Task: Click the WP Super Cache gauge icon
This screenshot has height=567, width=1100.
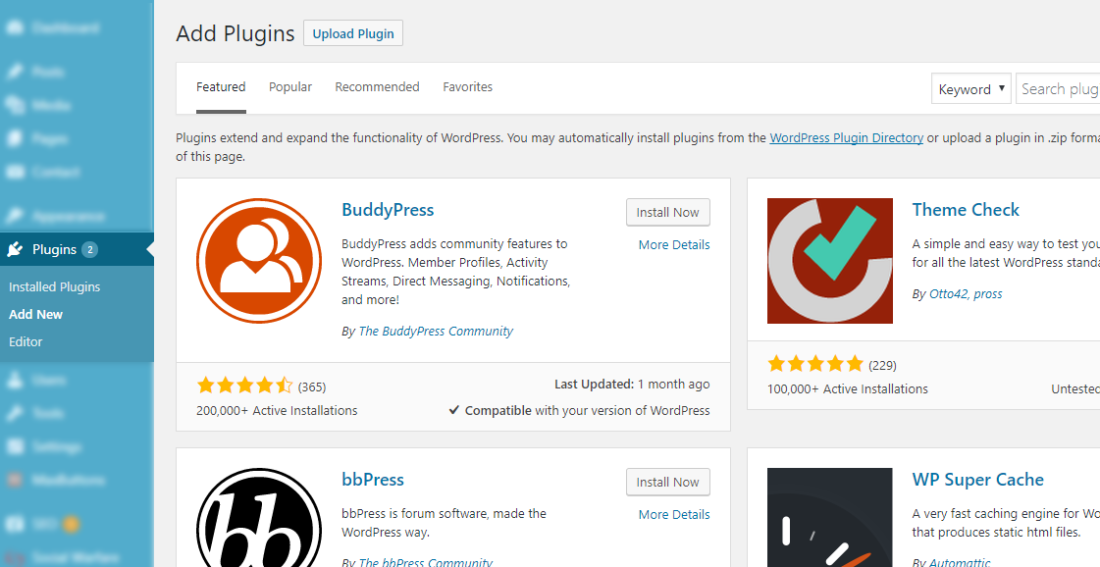Action: tap(830, 520)
